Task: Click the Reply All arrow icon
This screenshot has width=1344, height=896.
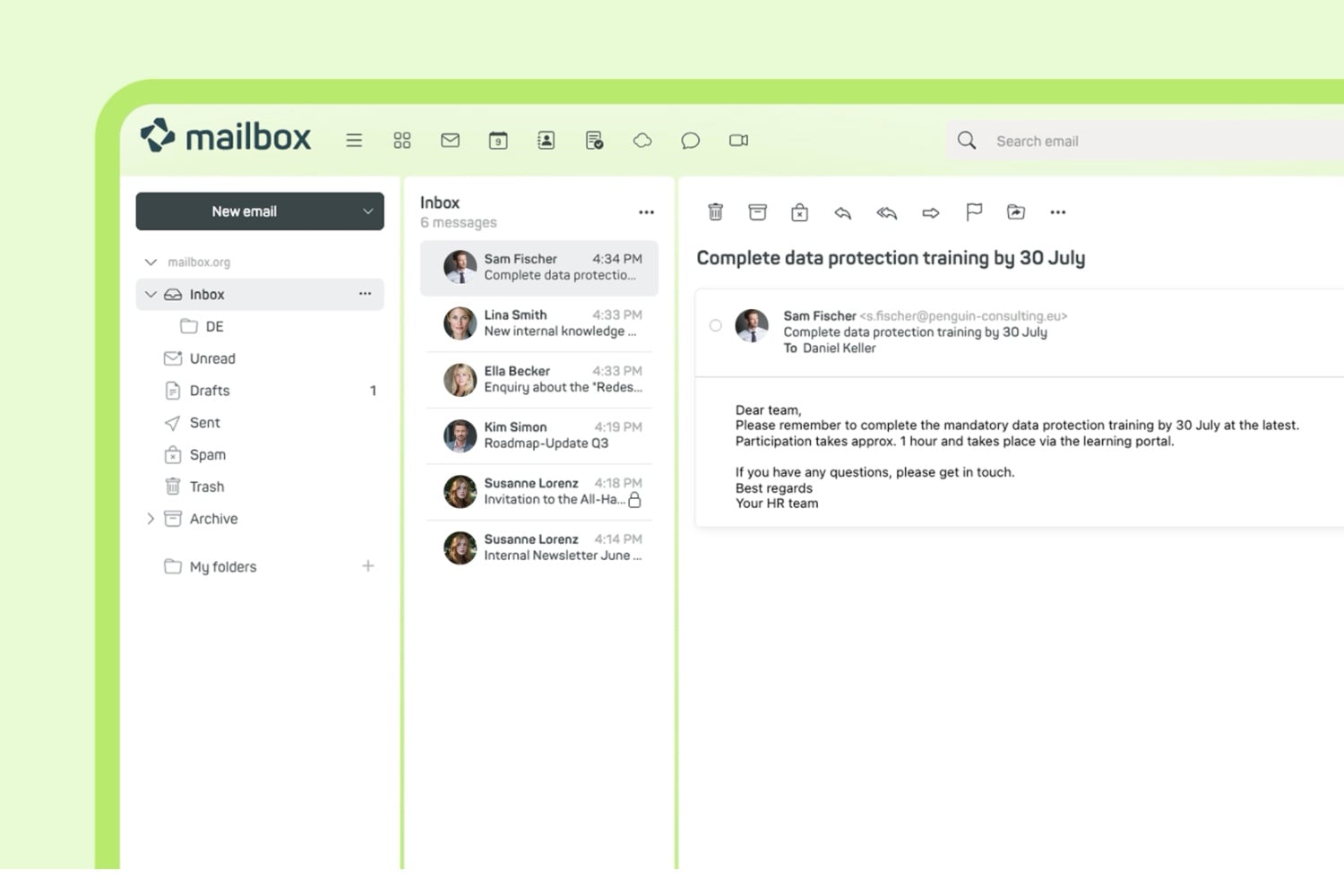Action: coord(886,212)
